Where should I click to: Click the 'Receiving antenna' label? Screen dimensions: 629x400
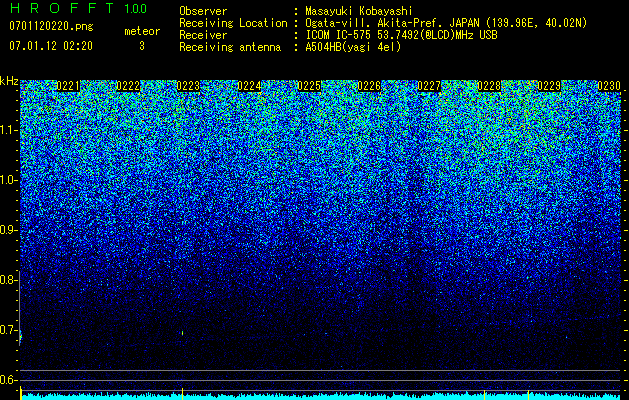[x=230, y=47]
